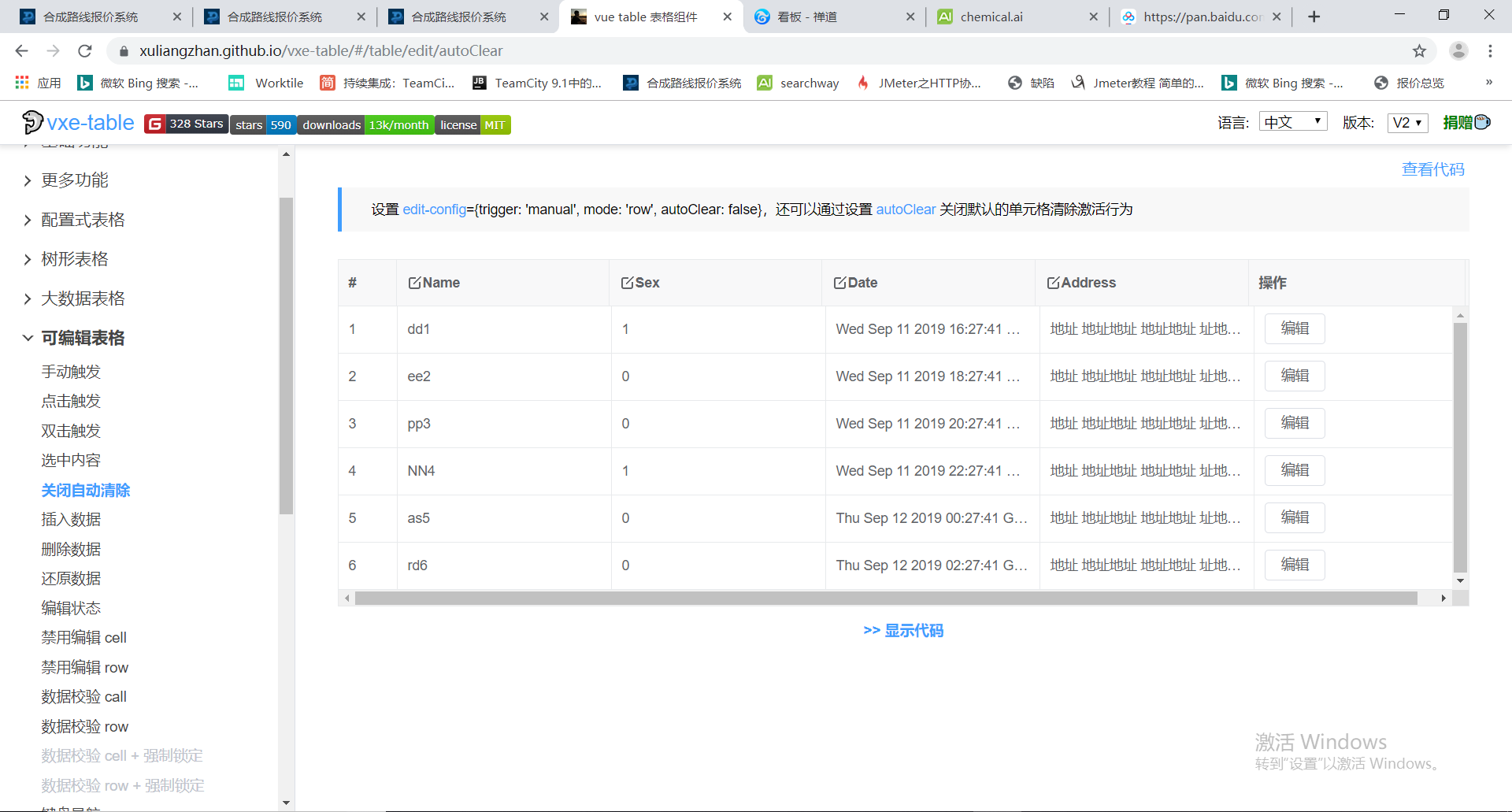Click the table vertical scrollbar thumb
Screen dimensions: 1512x812
click(x=1460, y=447)
